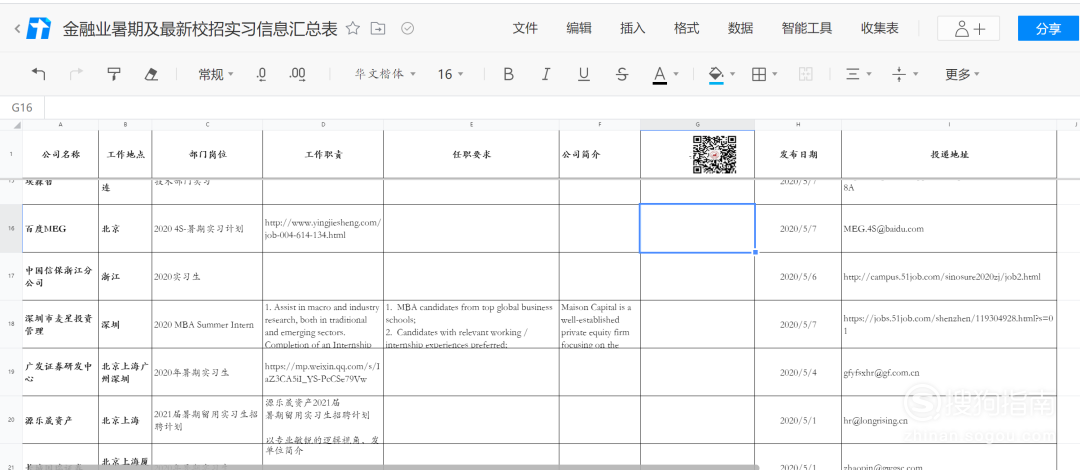Viewport: 1080px width, 470px height.
Task: Go back using the back arrow
Action: pos(17,28)
